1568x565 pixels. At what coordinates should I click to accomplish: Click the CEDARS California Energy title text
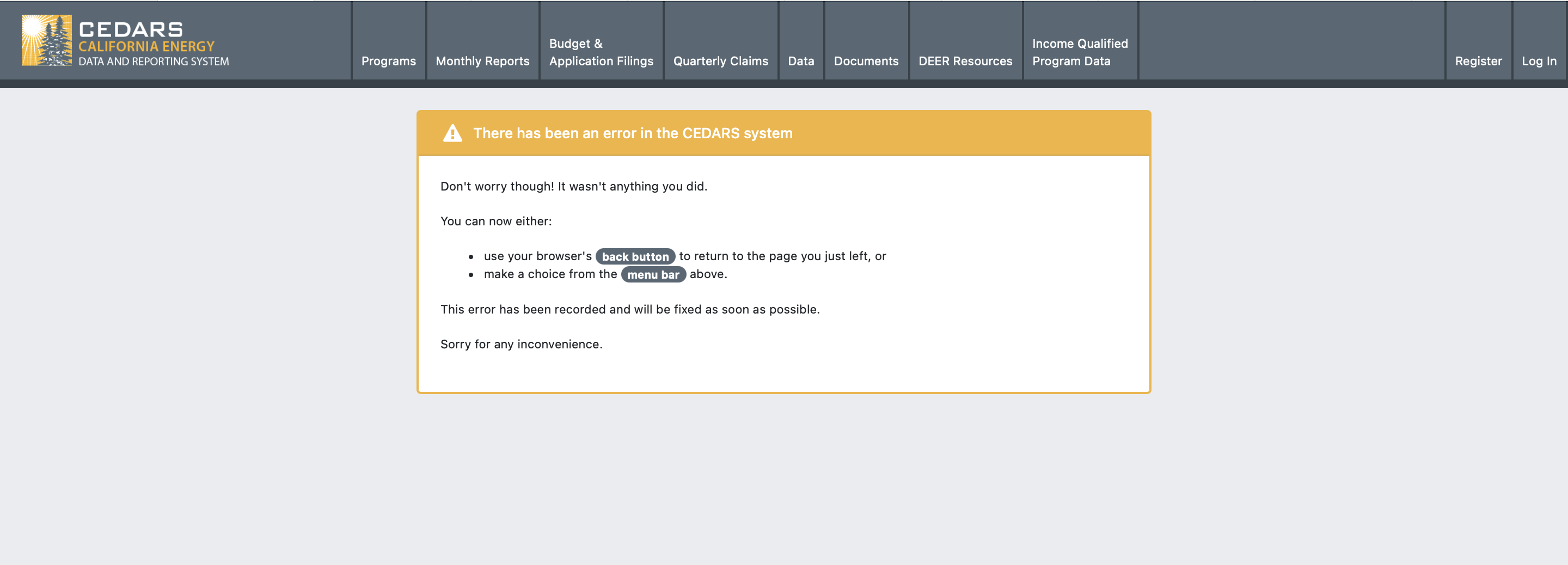tap(146, 37)
